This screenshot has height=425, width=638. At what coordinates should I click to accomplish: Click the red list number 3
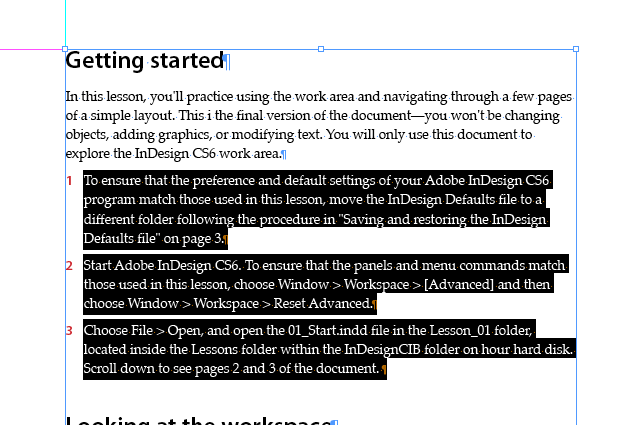pos(70,331)
